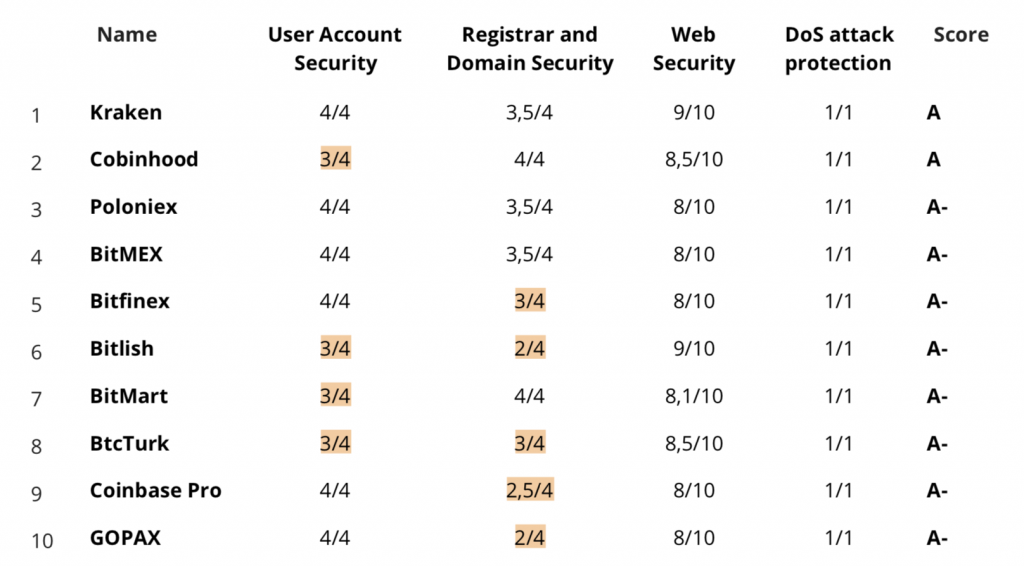Click the User Account Security header
Screen dimensions: 1024x566
(335, 48)
